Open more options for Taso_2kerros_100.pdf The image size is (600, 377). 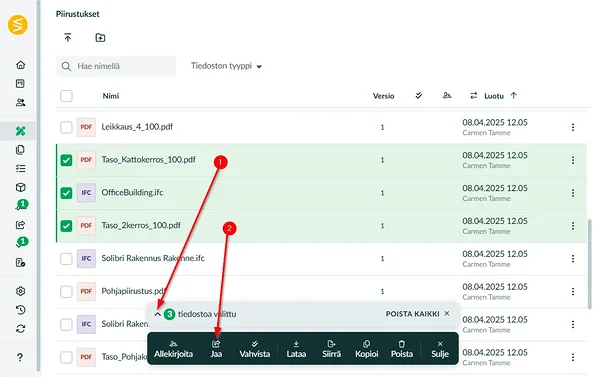[573, 226]
